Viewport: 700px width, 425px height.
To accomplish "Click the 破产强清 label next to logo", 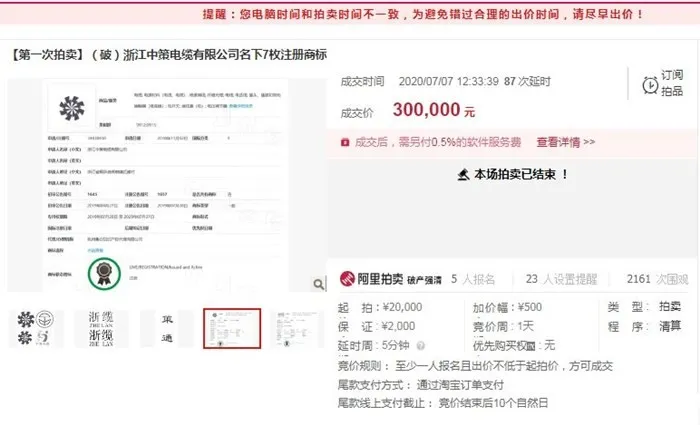I will (424, 280).
